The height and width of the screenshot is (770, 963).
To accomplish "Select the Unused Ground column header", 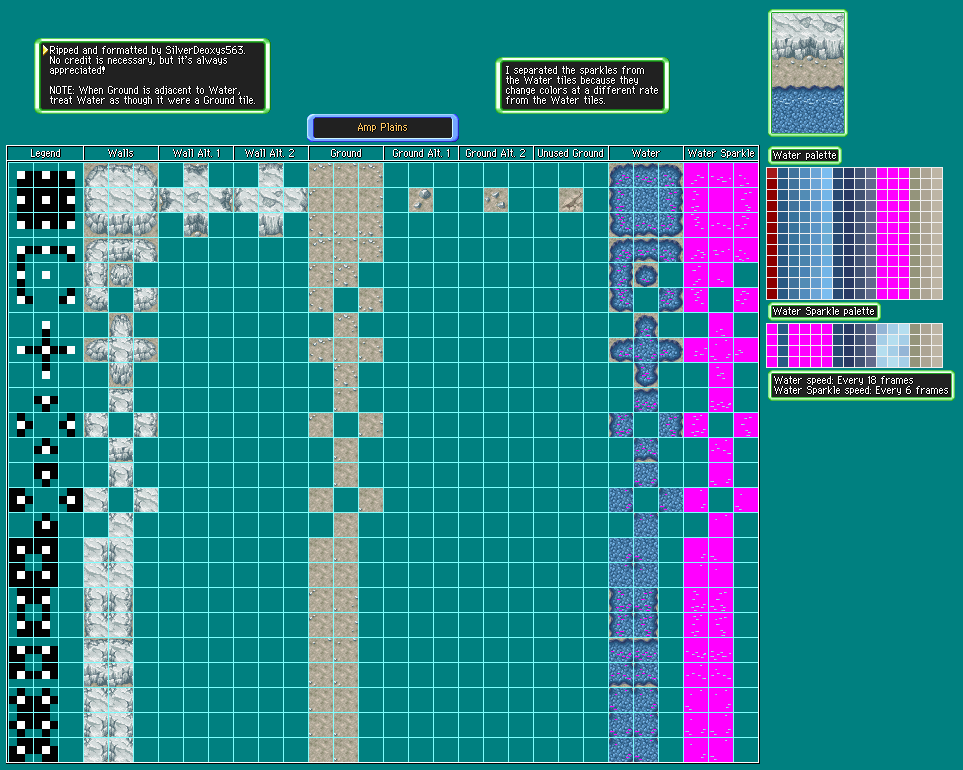I will [x=571, y=153].
